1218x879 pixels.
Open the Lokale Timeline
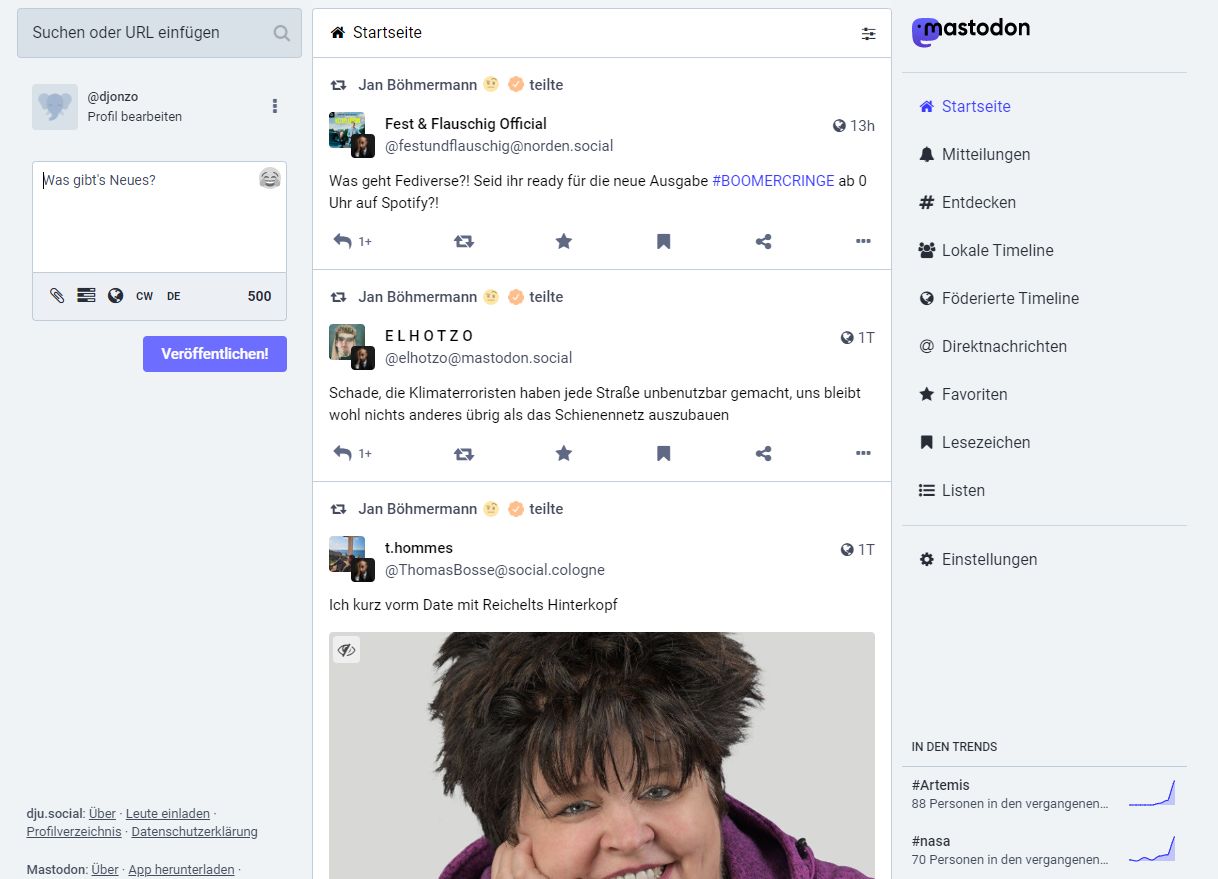coord(985,250)
